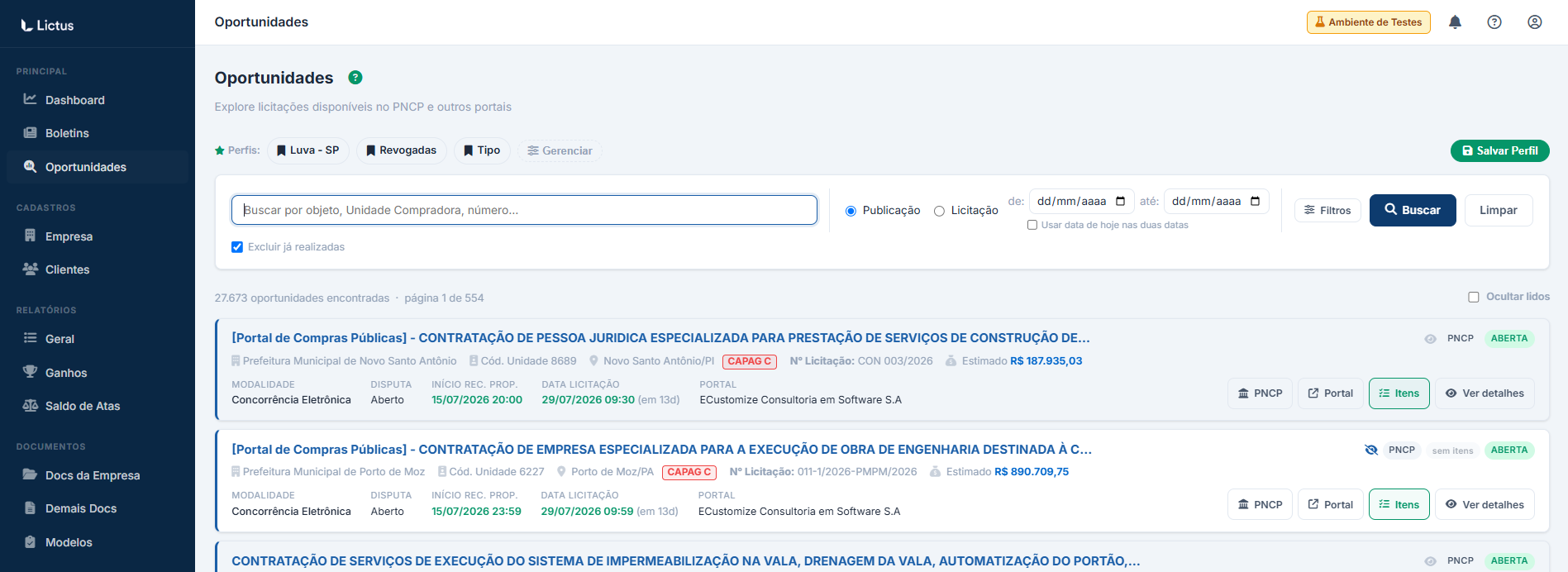The height and width of the screenshot is (572, 1568).
Task: Click the eye icon on first opportunity card
Action: click(x=1430, y=339)
